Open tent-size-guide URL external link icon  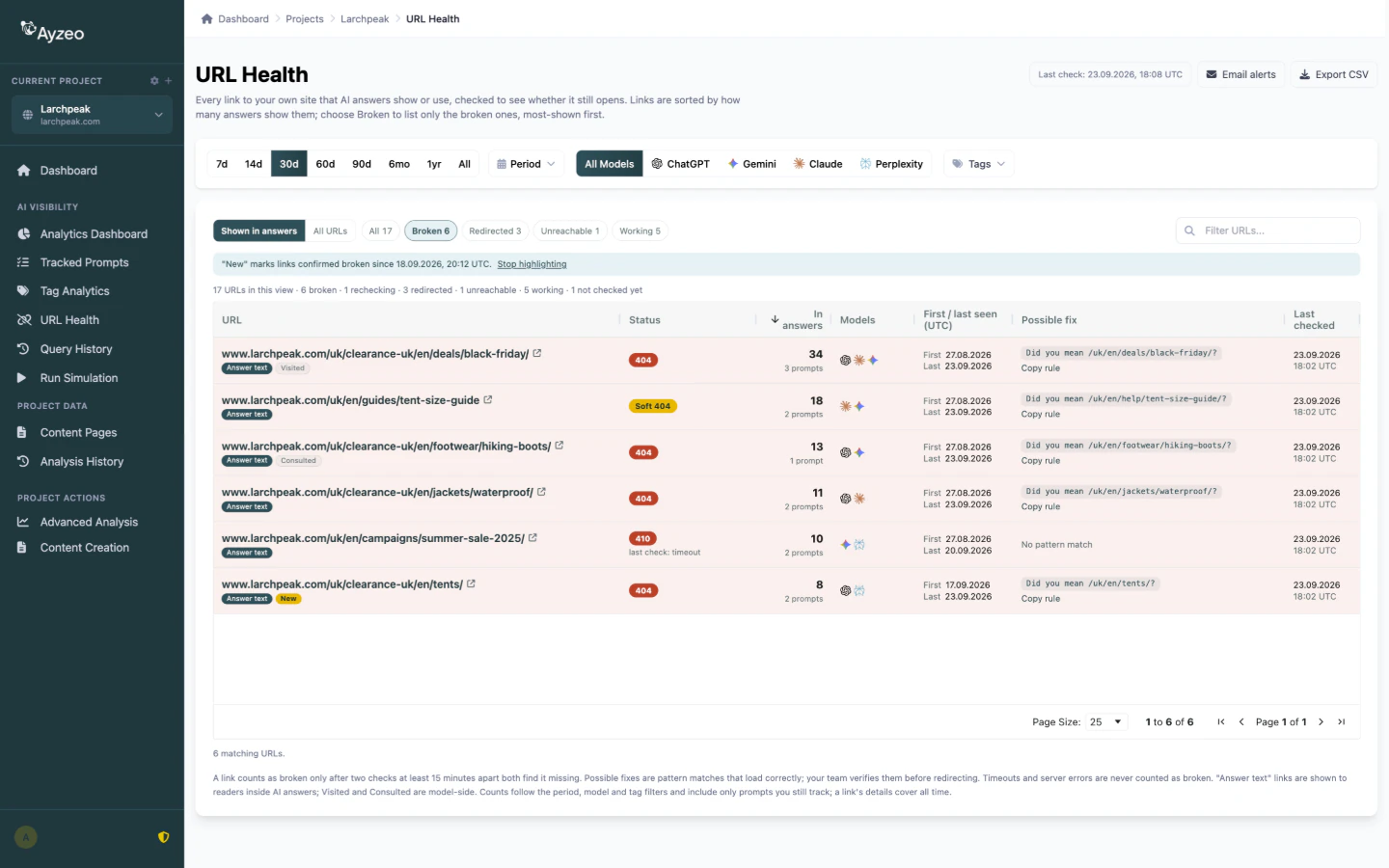pos(488,399)
